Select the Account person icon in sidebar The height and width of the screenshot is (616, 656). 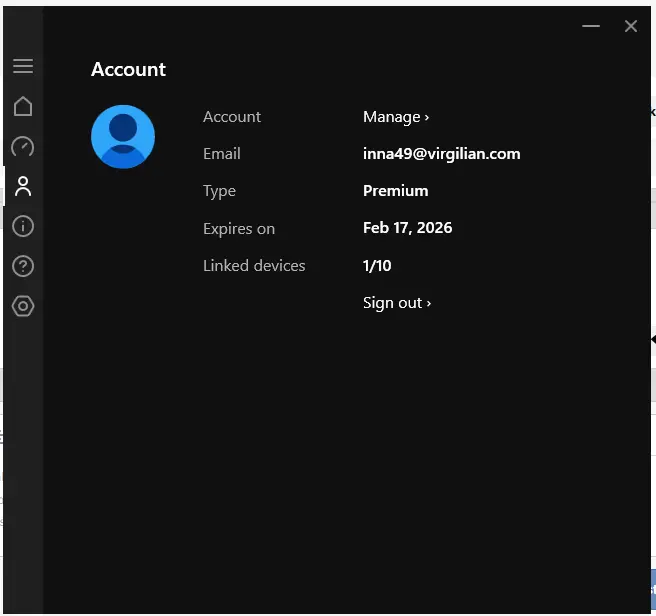23,186
